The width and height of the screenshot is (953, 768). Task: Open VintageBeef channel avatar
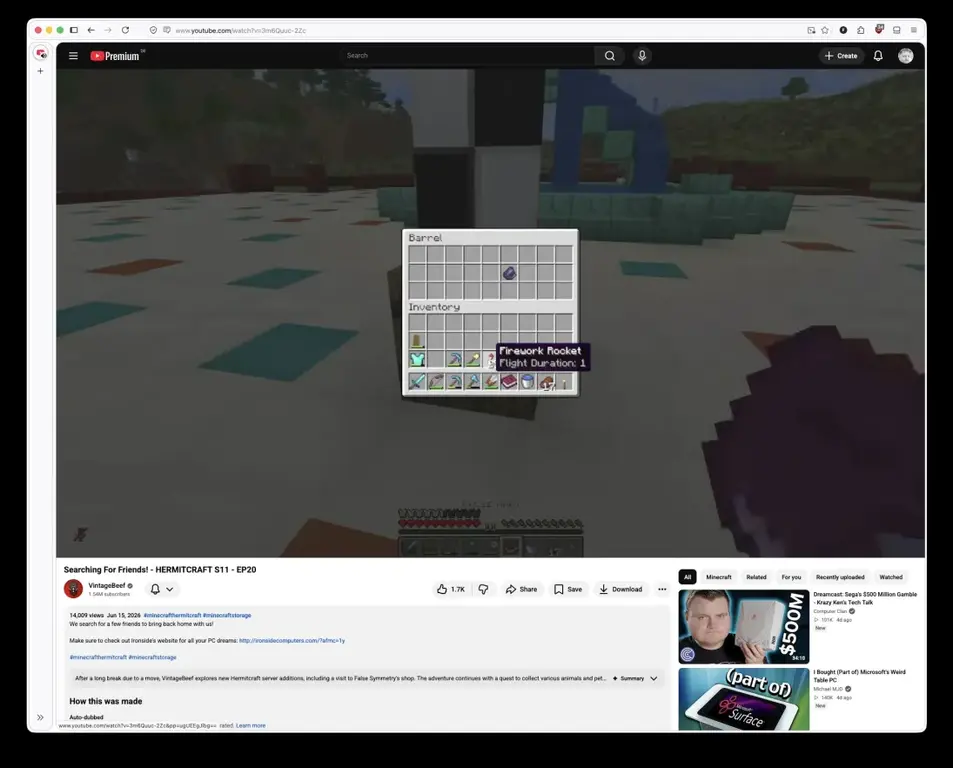click(x=74, y=589)
